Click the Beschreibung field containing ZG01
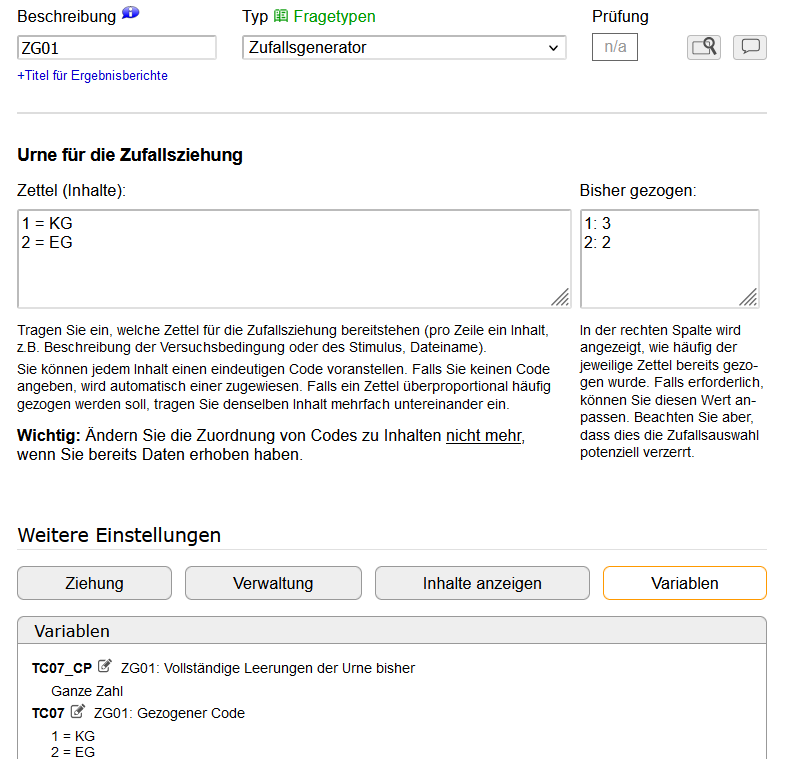 click(117, 48)
